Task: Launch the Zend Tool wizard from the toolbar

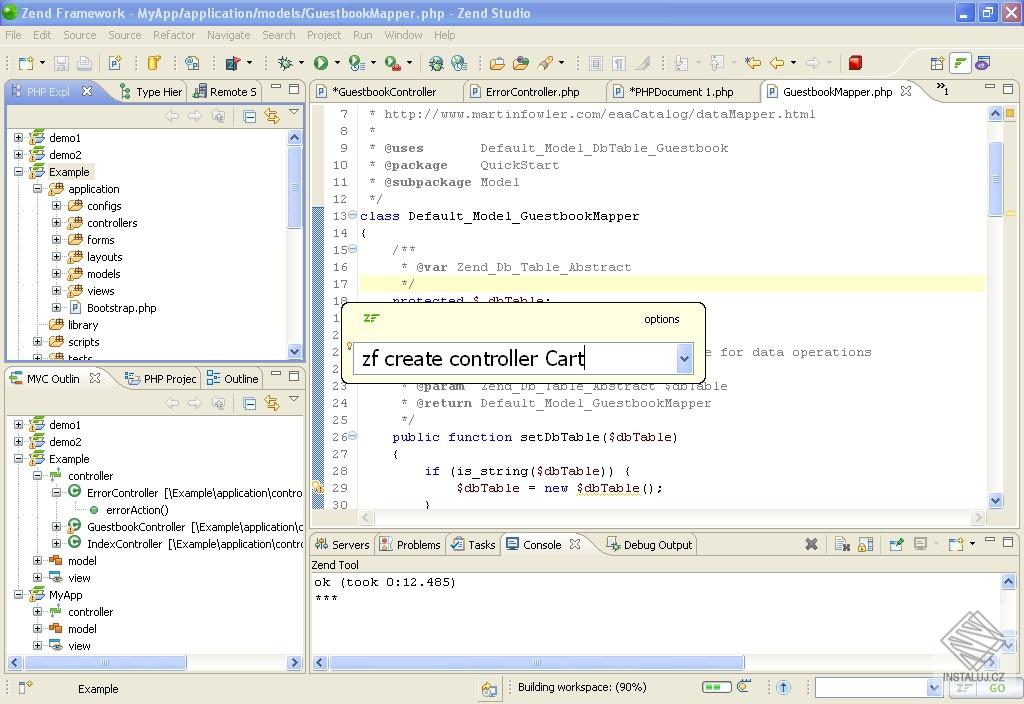Action: coord(232,62)
